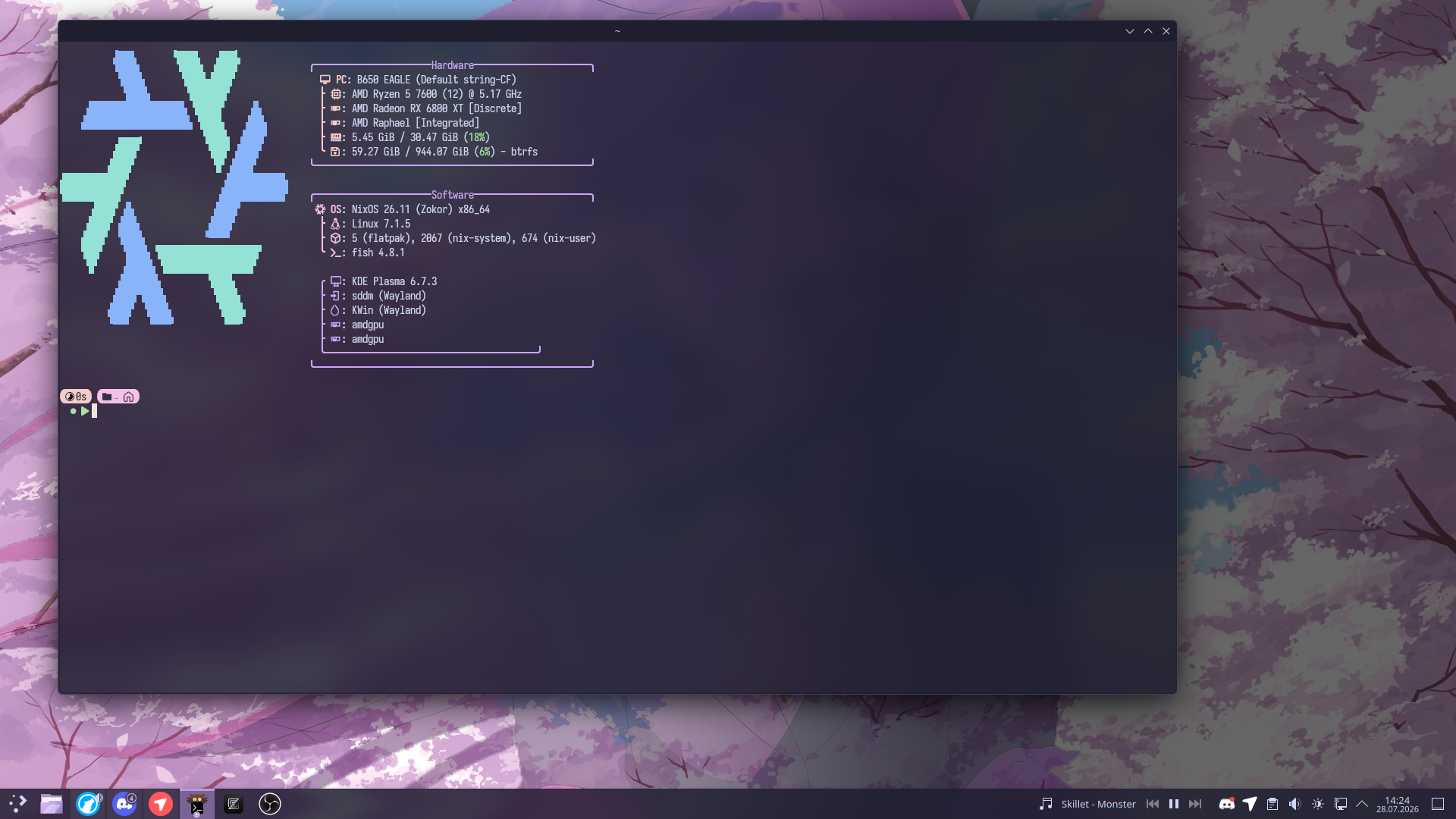1456x819 pixels.
Task: Click the 'OS: NixOS 26.11 (Zokor)' line
Action: [x=402, y=209]
